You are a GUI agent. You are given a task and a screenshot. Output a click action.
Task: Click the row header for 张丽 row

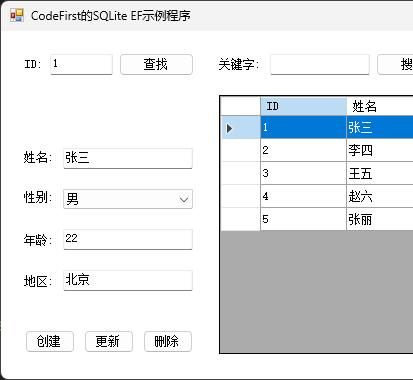click(241, 219)
